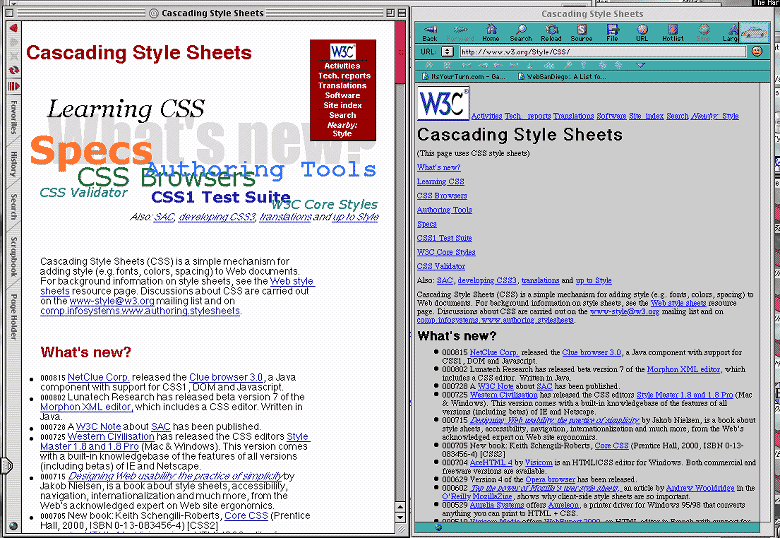Image resolution: width=780 pixels, height=538 pixels.
Task: Click the URL address field in right browser
Action: tap(602, 52)
